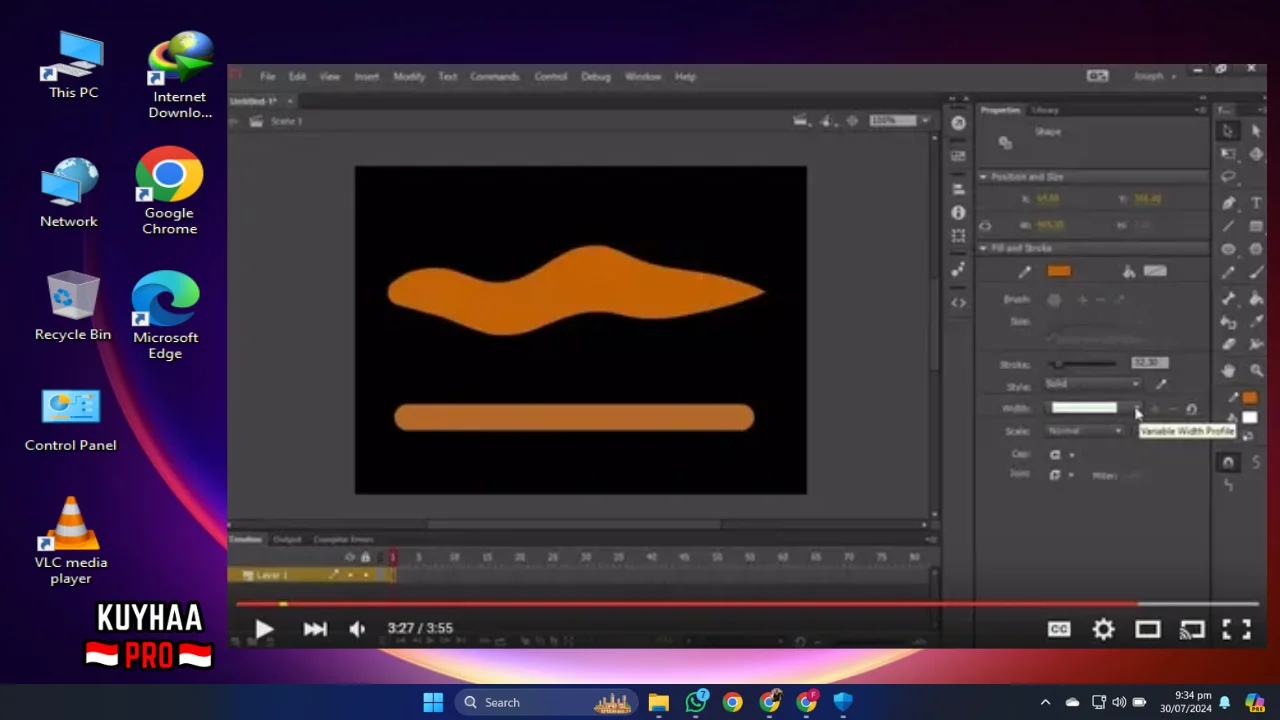Select the Text tool

[x=1256, y=203]
